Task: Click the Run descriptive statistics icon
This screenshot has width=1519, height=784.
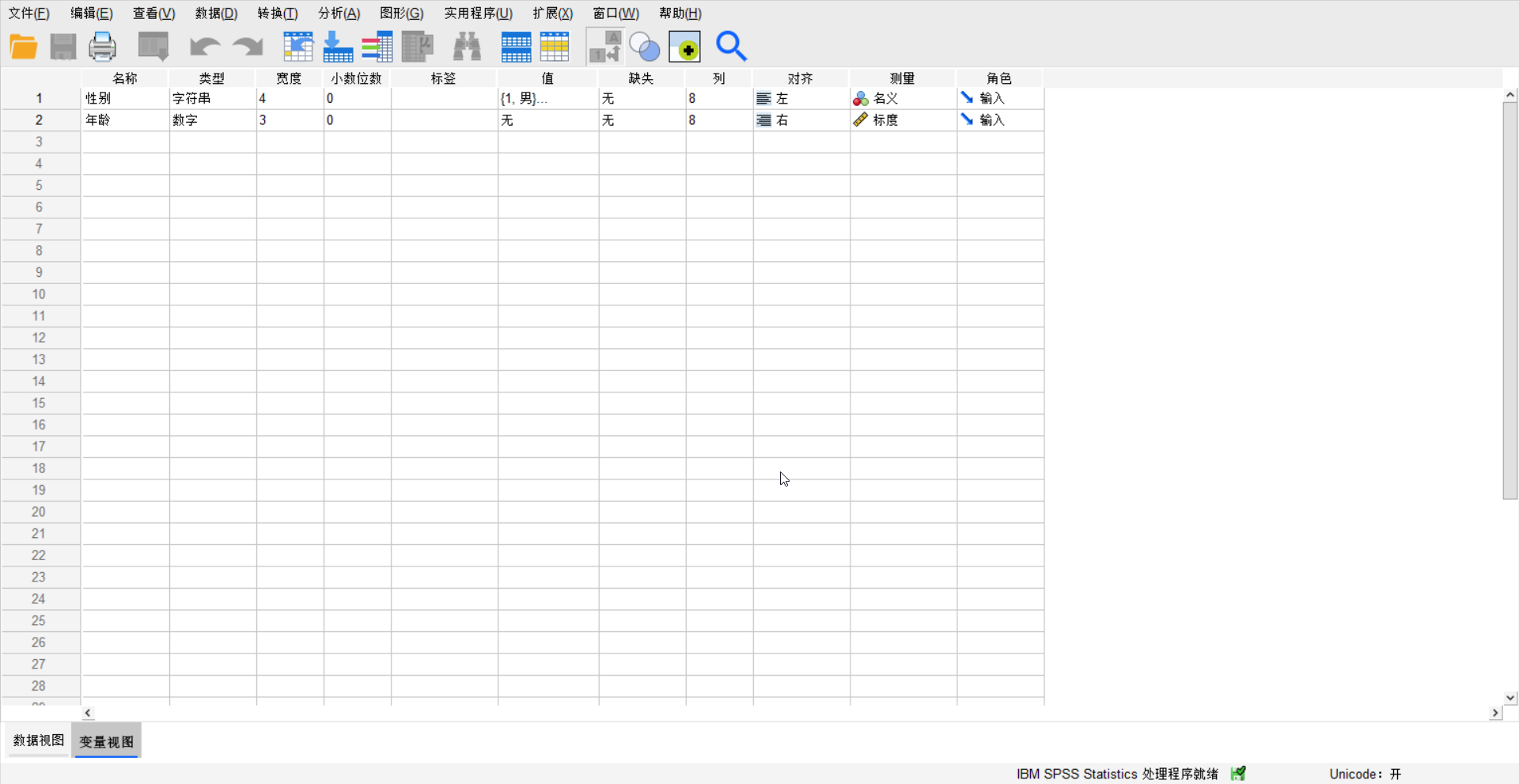Action: (418, 47)
